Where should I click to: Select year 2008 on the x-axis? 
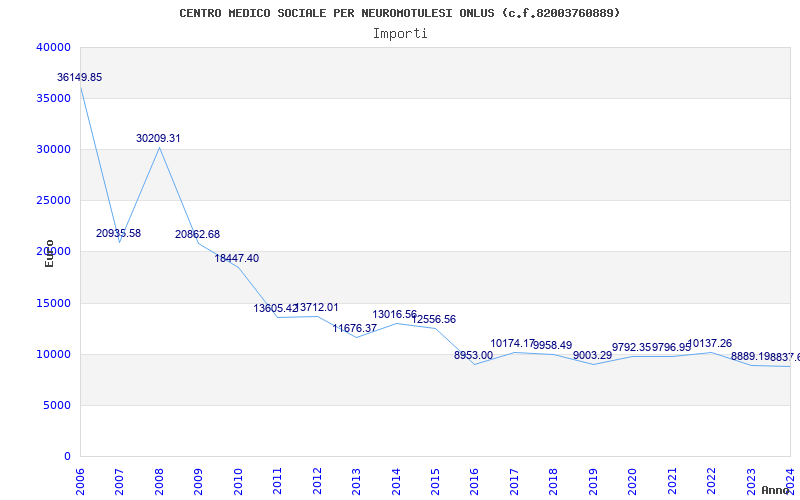(159, 480)
